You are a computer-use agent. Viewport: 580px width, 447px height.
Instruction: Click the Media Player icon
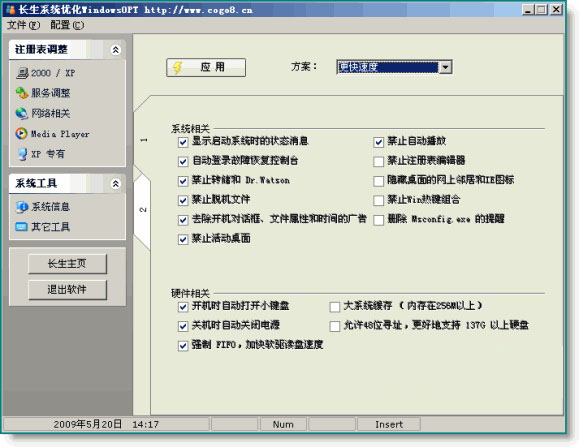(x=21, y=133)
